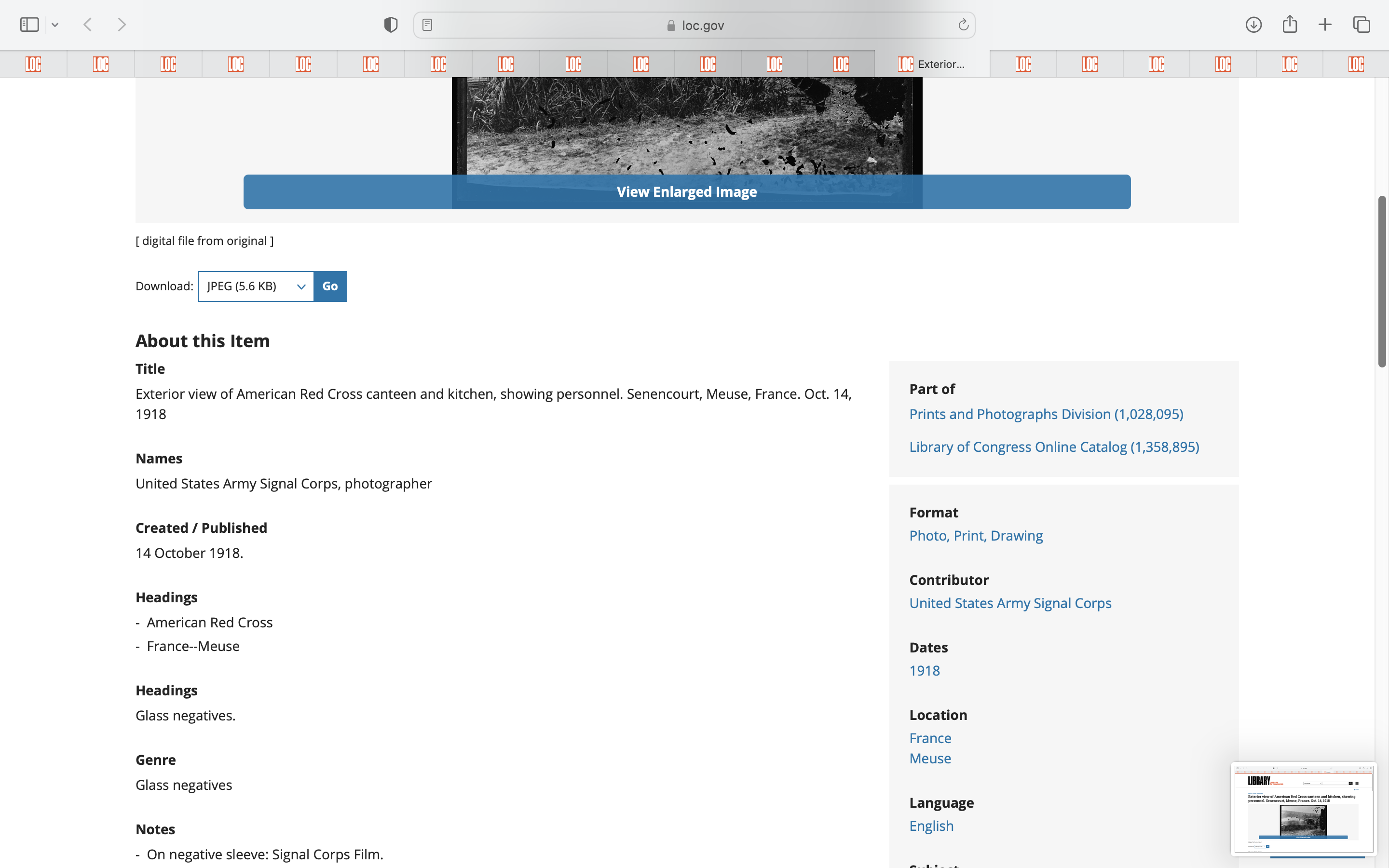The width and height of the screenshot is (1389, 868).
Task: Show the downloads list icon
Action: coord(1253,25)
